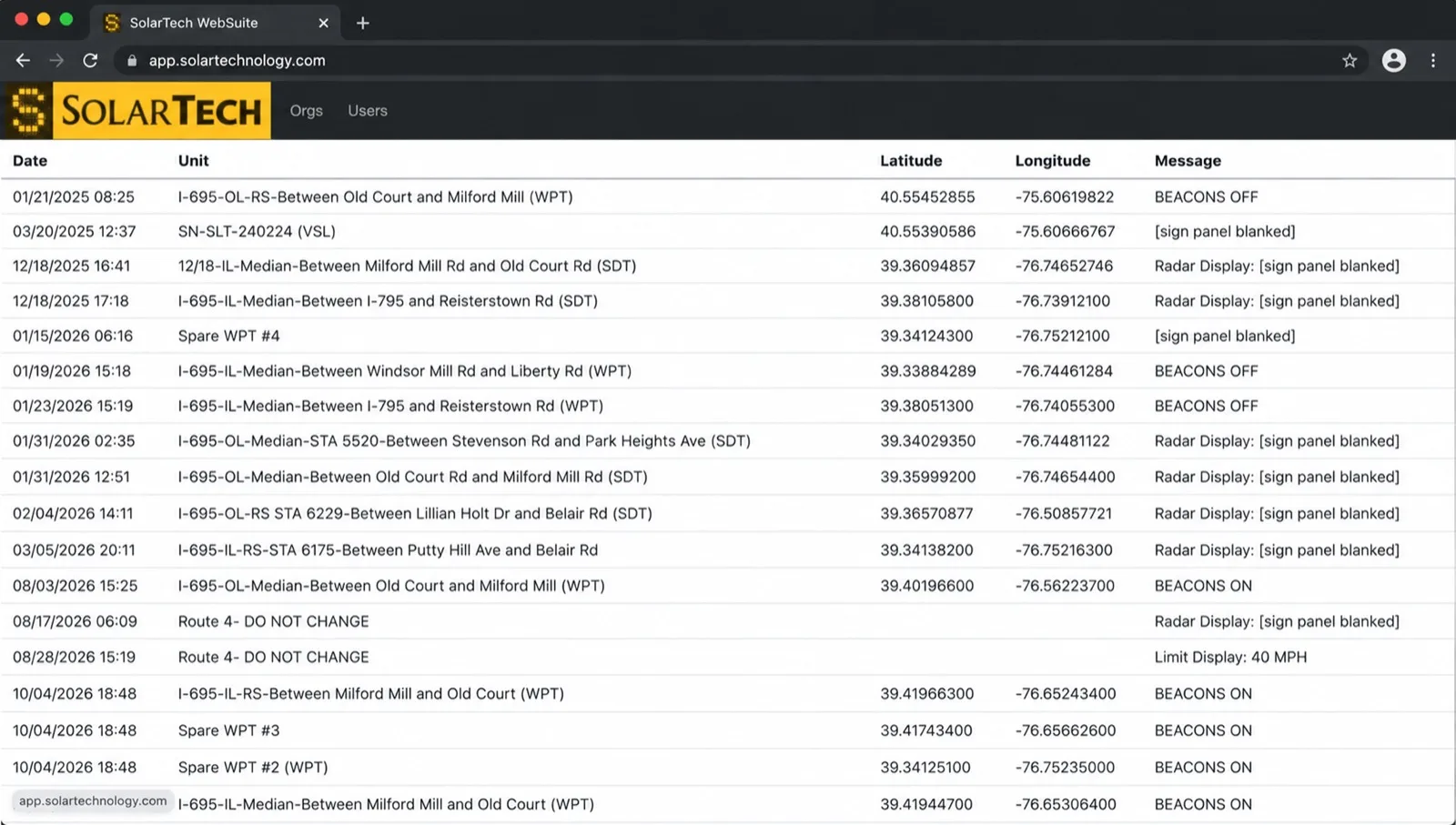Click Route 4- DO NOT CHANGE dated 08/28/2026
Screen dimensions: 1456x825
(x=274, y=658)
